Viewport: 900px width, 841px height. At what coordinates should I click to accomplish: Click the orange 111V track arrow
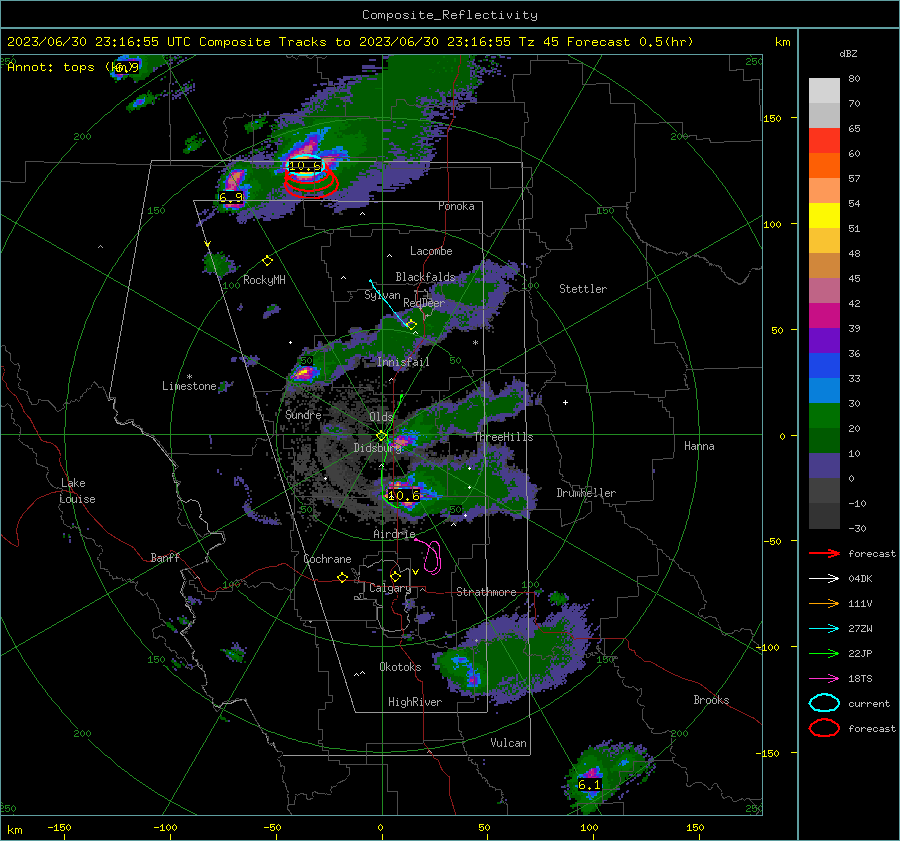click(x=824, y=603)
